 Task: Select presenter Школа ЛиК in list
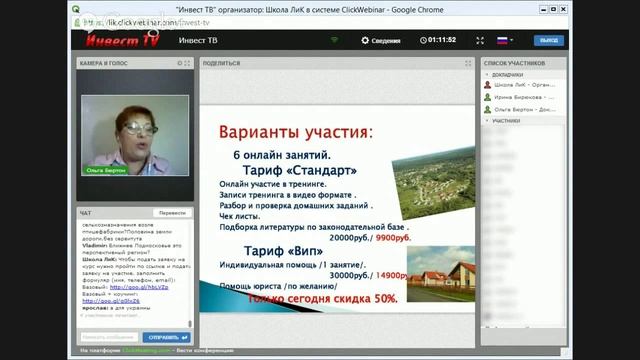pyautogui.click(x=524, y=85)
